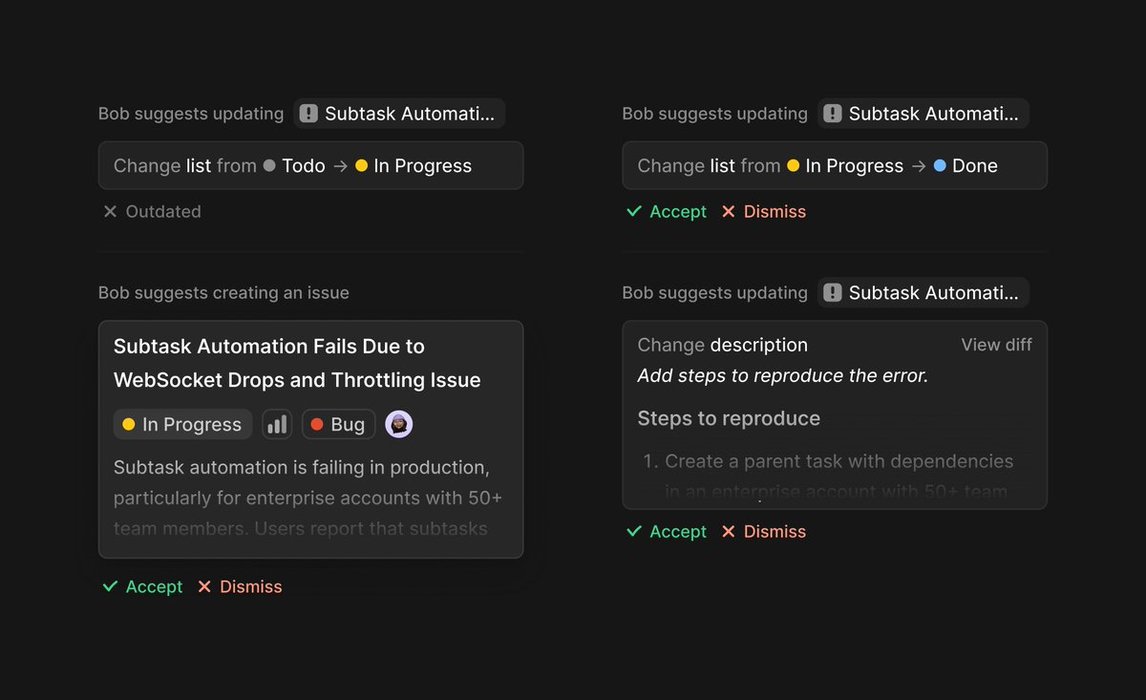Screen dimensions: 1146x700
Task: Click the blue Done status dot
Action: coord(940,166)
